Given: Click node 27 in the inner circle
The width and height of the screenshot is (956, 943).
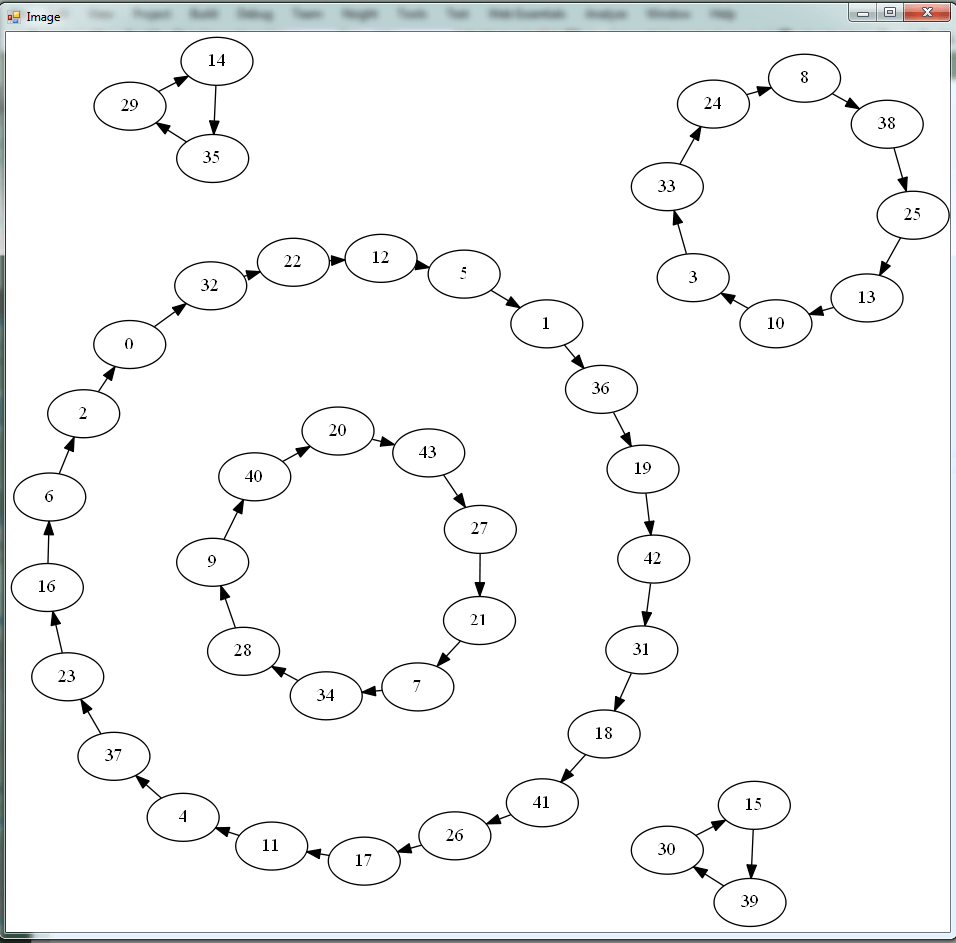Looking at the screenshot, I should pyautogui.click(x=480, y=528).
